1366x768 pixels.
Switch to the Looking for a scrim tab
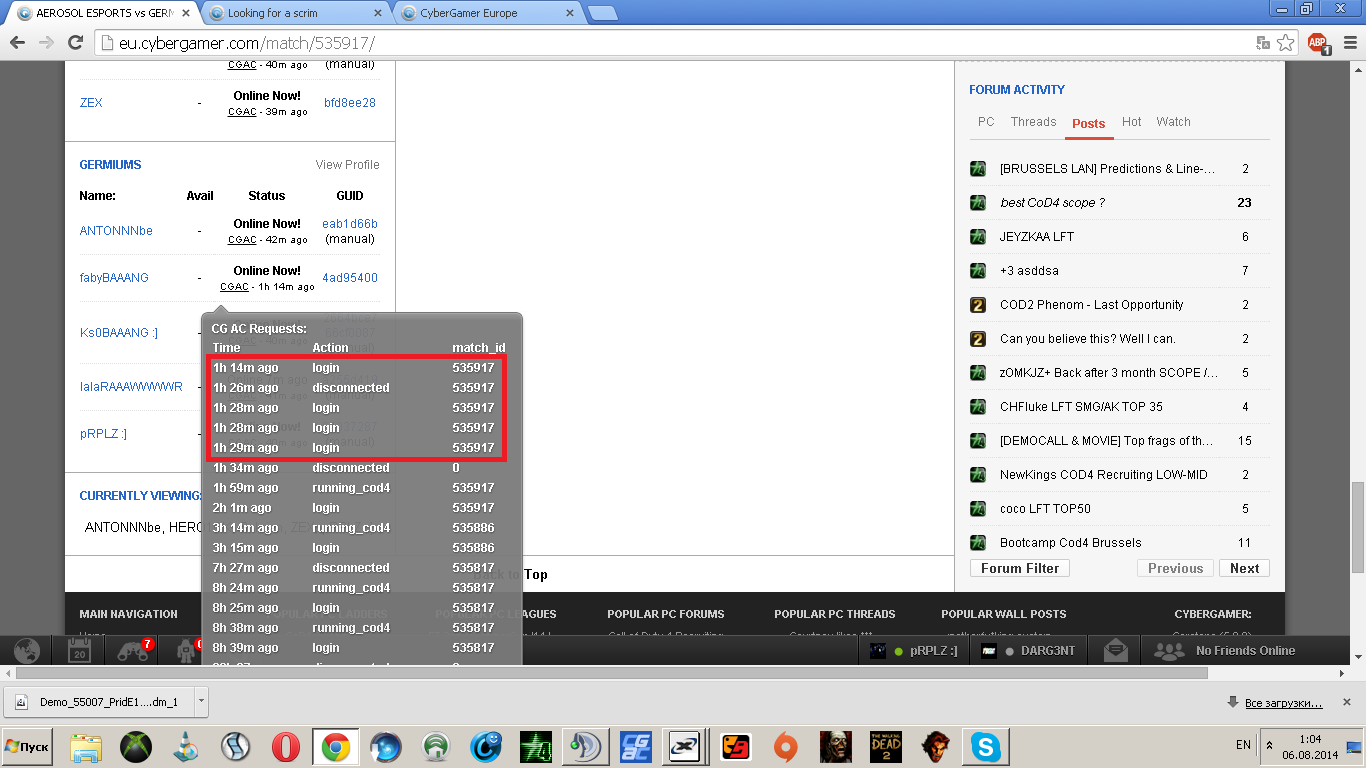[295, 13]
